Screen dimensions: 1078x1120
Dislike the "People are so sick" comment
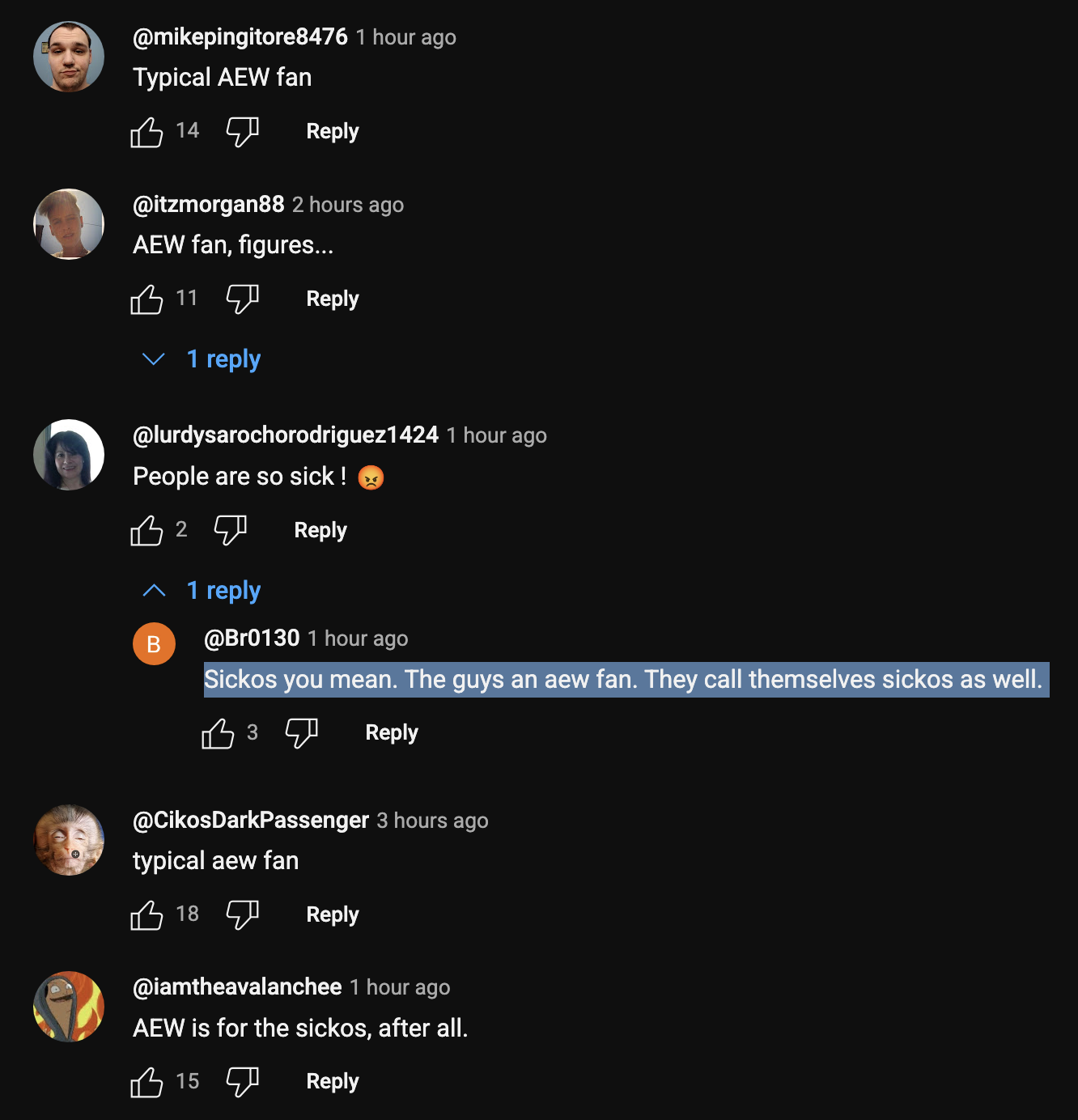point(230,530)
